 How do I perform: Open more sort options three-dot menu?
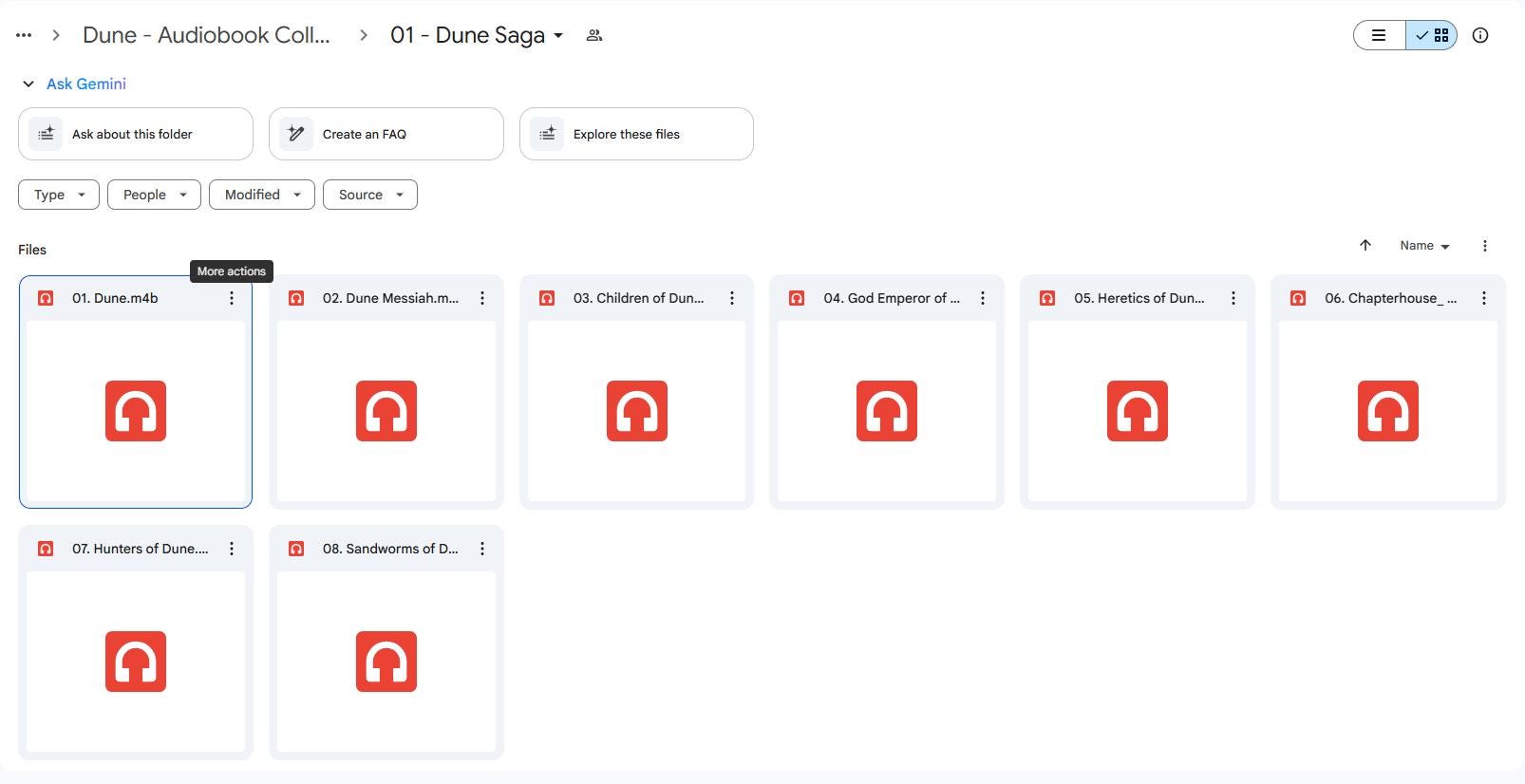point(1484,246)
